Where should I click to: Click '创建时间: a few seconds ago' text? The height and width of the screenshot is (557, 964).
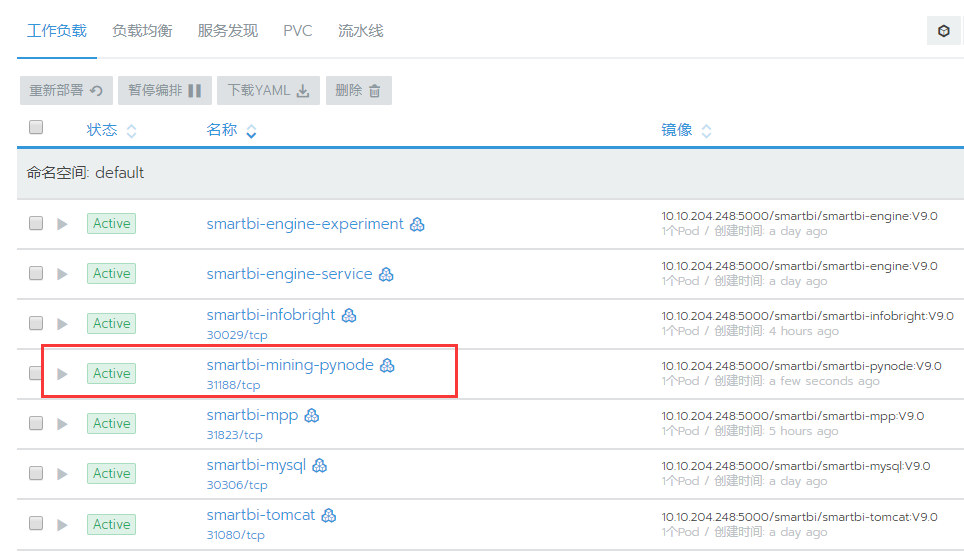797,381
